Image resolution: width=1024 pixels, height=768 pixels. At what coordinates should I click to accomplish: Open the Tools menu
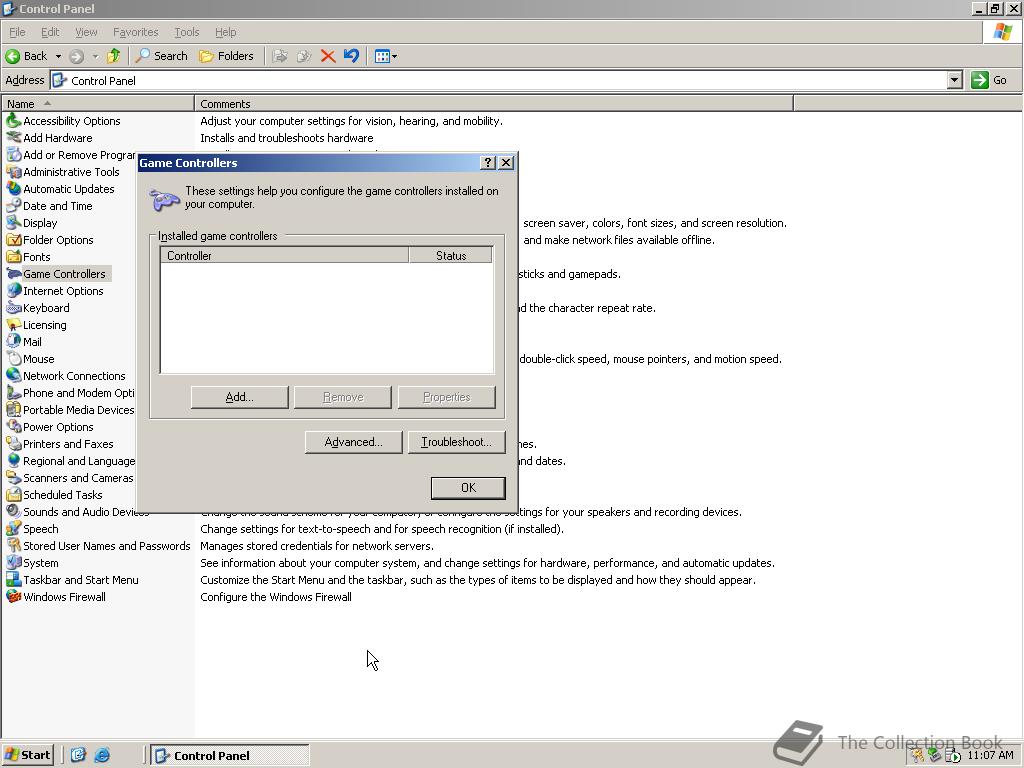(186, 32)
